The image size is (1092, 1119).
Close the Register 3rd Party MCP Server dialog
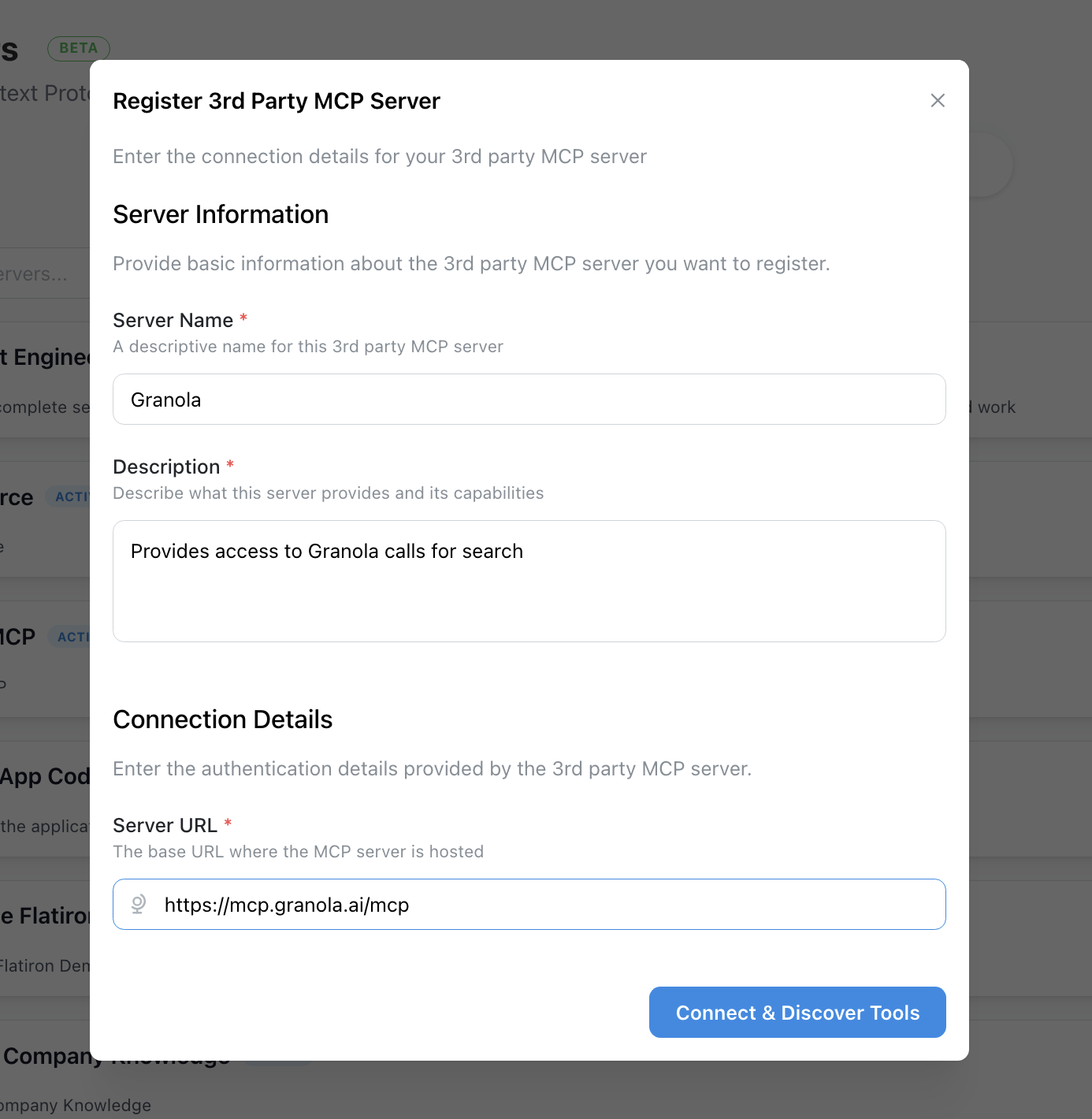(x=938, y=101)
